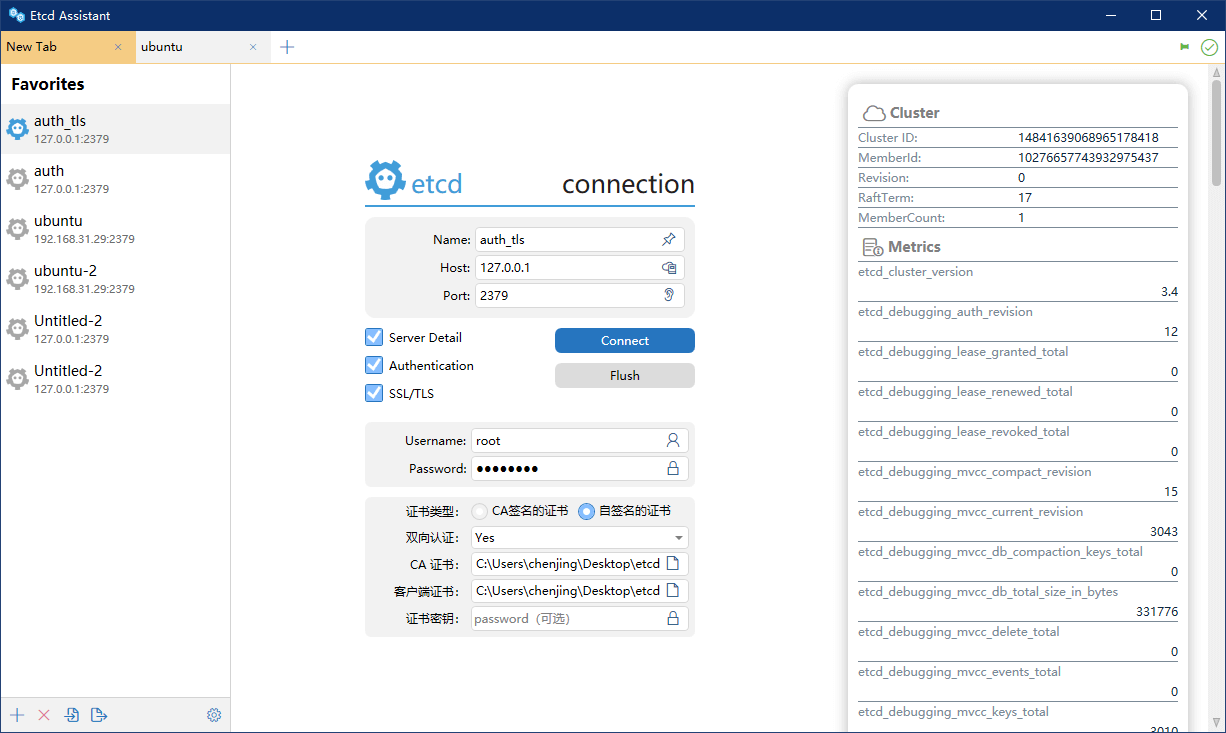Screen dimensions: 1226x733
Task: Click the plus icon to add new tab
Action: coord(287,47)
